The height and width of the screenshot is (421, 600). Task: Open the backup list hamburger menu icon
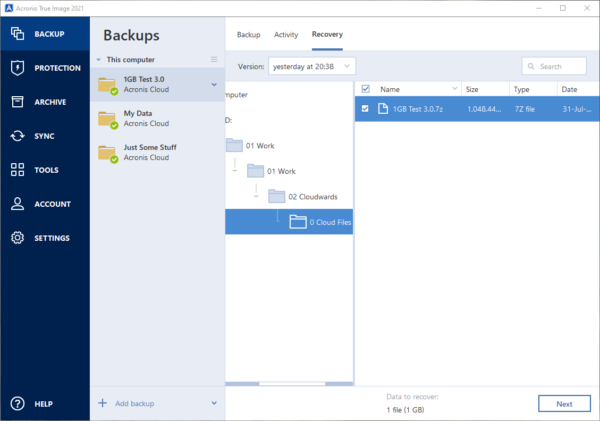[214, 59]
